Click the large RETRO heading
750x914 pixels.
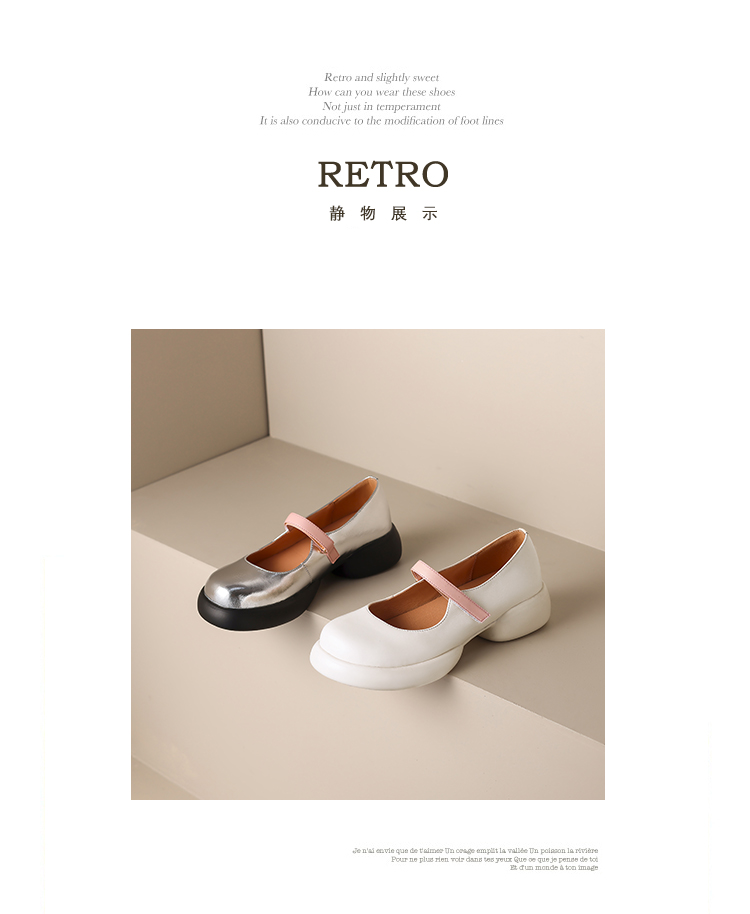(383, 174)
